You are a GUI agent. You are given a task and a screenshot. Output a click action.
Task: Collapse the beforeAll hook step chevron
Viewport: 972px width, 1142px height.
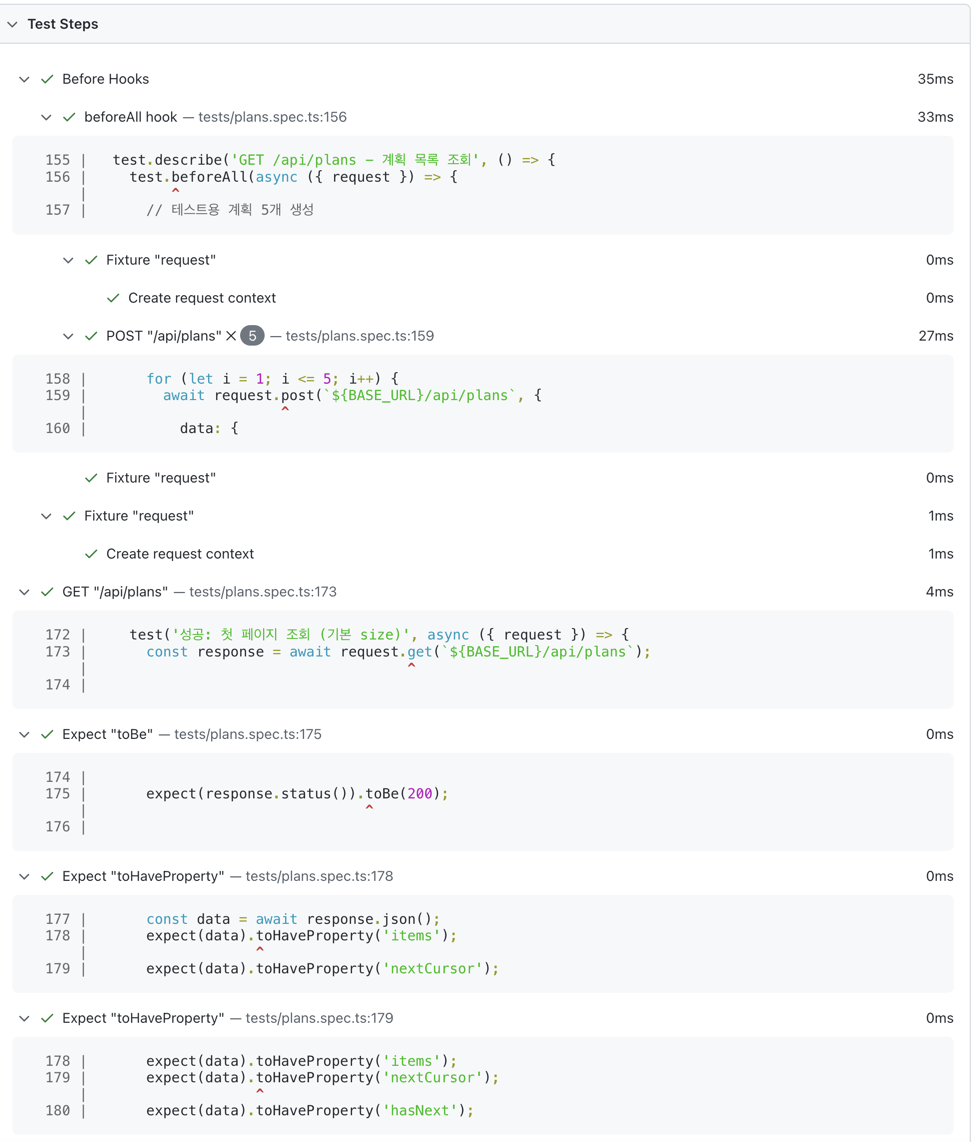46,117
